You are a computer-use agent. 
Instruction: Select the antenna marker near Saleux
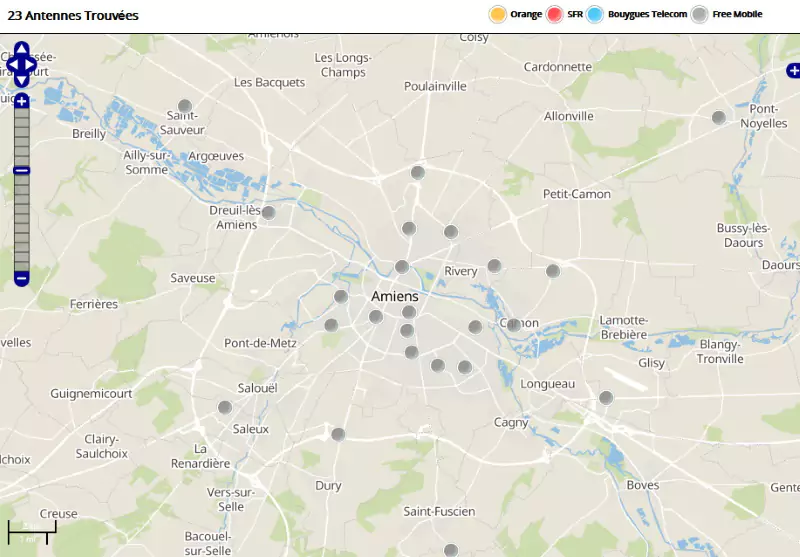coord(225,407)
